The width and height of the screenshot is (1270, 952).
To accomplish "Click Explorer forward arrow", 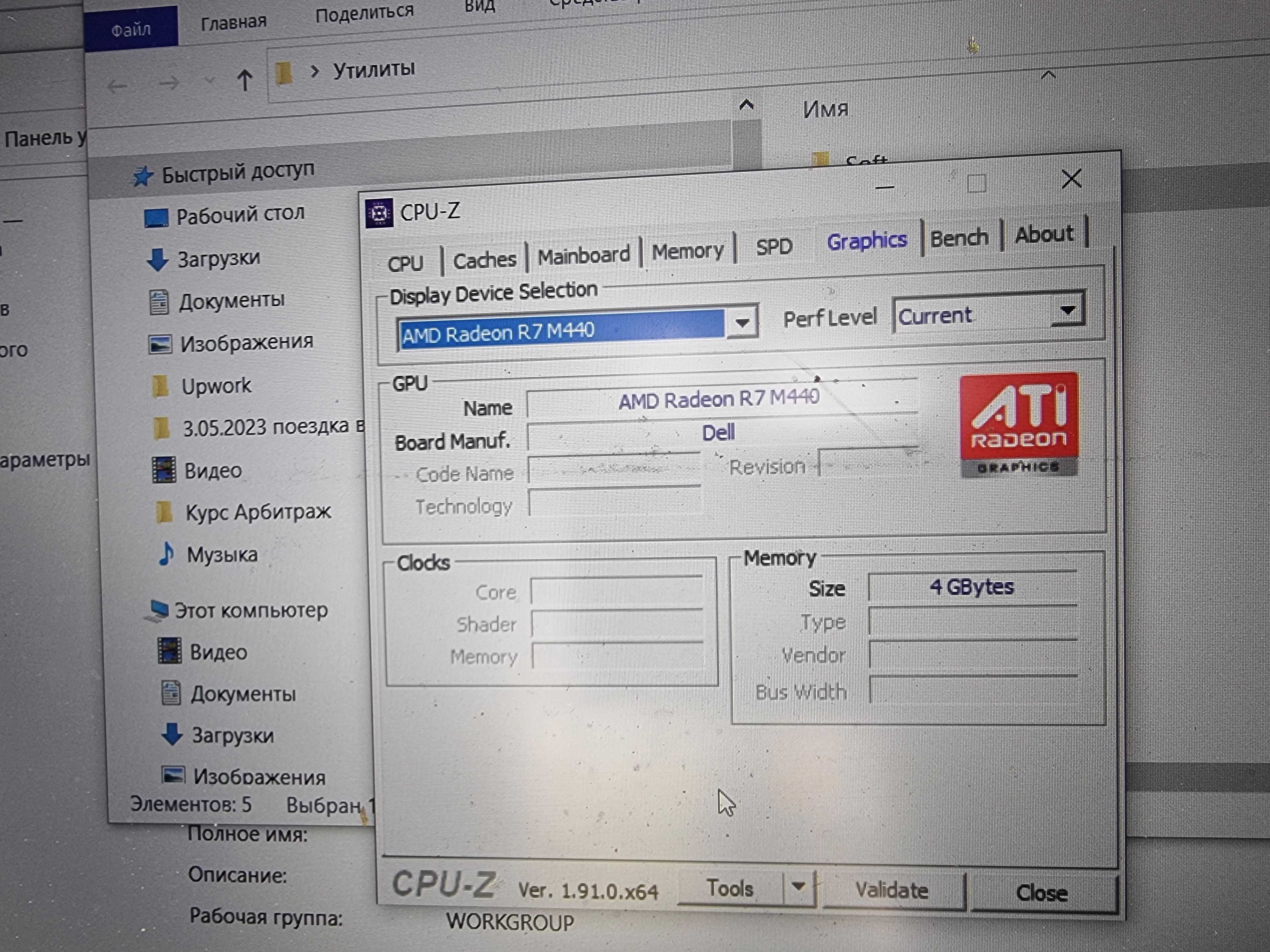I will [169, 84].
